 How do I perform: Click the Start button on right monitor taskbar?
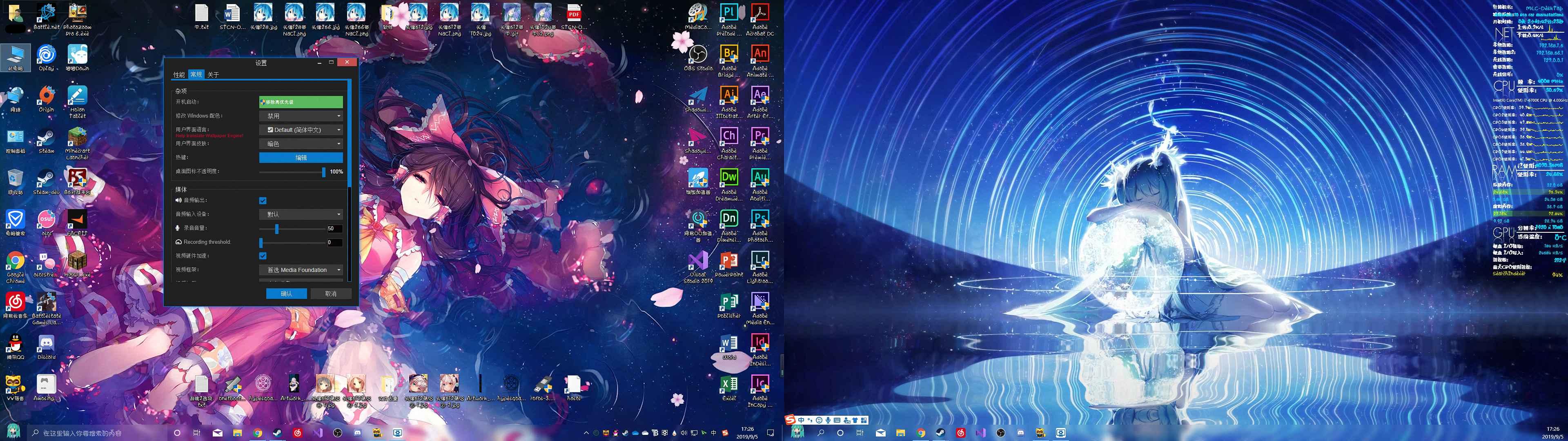click(x=797, y=432)
